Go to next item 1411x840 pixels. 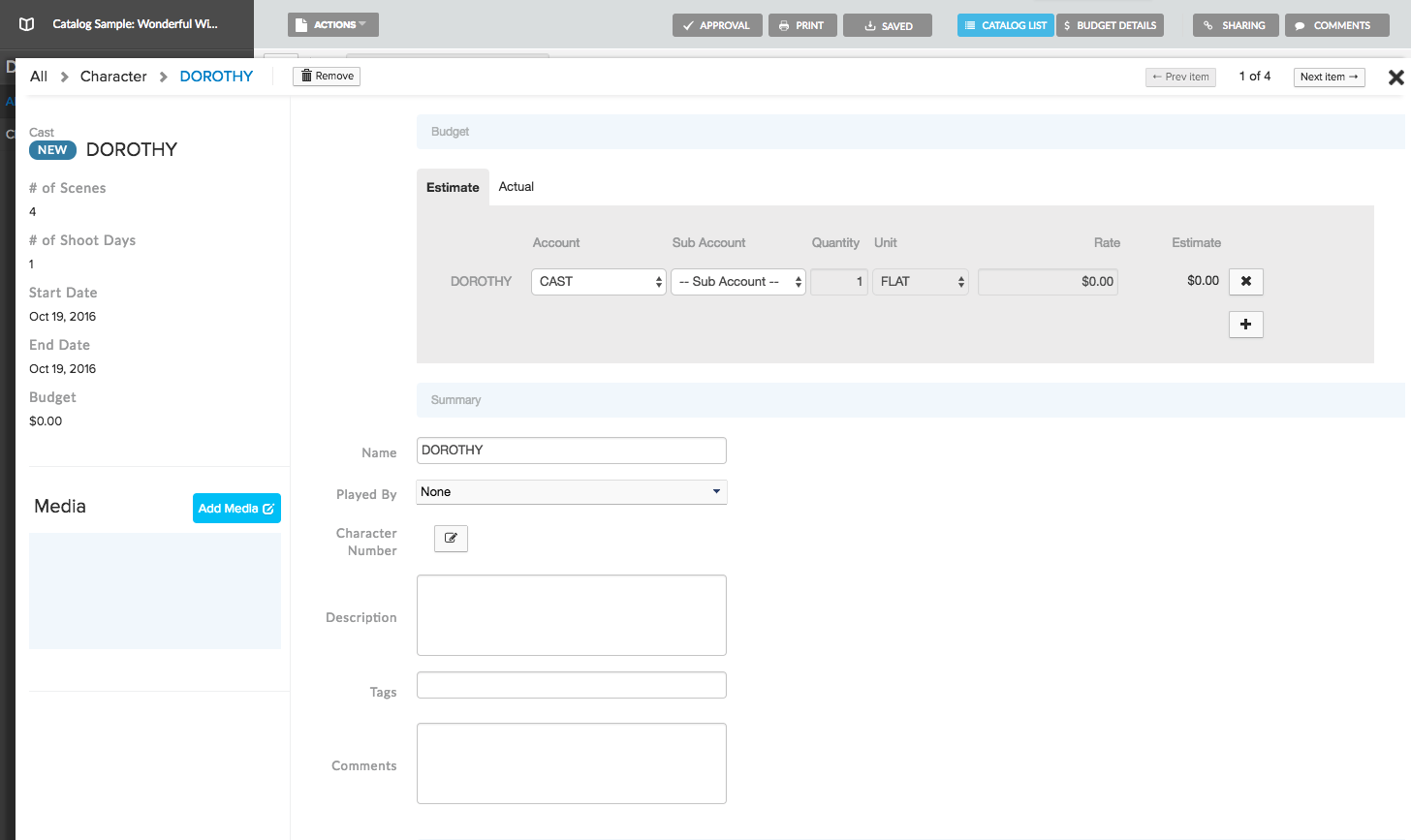coord(1330,77)
